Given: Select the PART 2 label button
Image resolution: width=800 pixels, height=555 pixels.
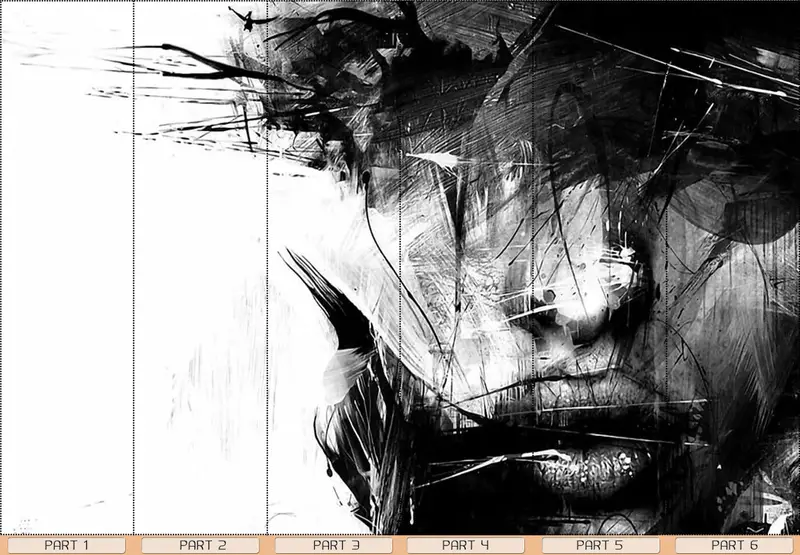Looking at the screenshot, I should (x=201, y=545).
